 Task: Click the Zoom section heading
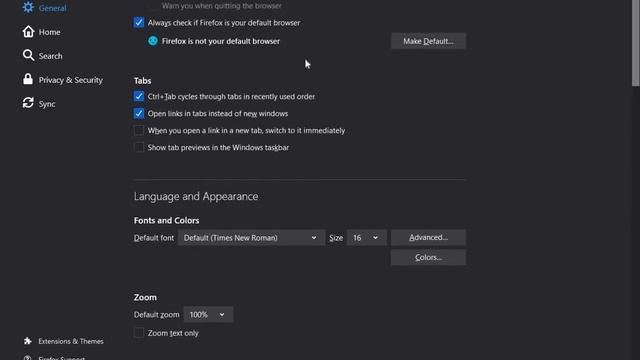tap(145, 297)
